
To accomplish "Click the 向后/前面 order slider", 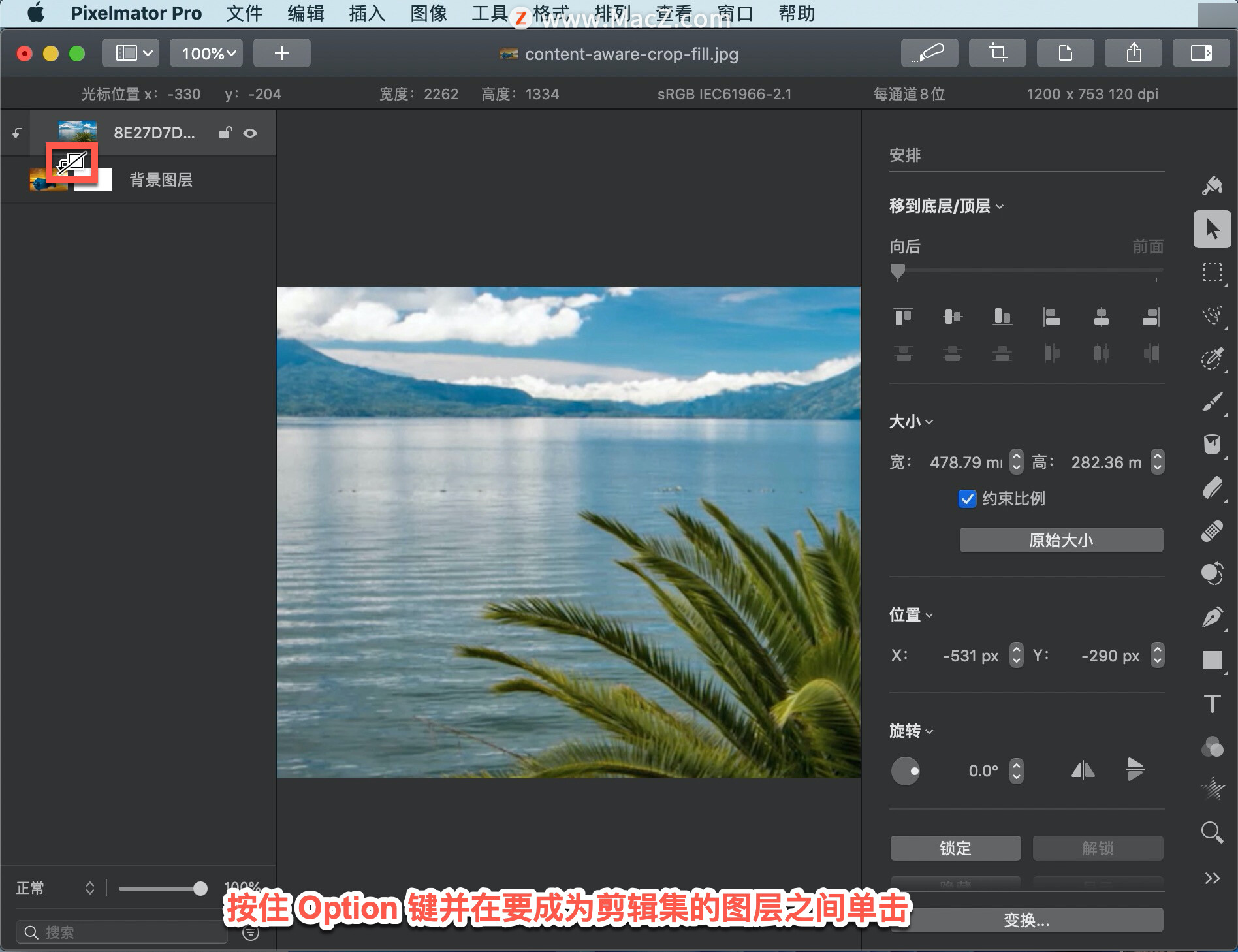I will point(1026,271).
